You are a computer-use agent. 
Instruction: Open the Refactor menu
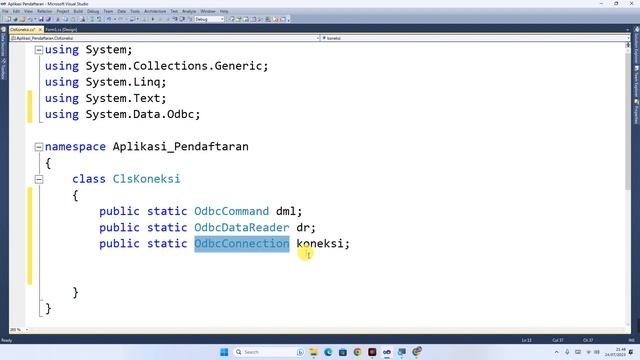point(44,11)
